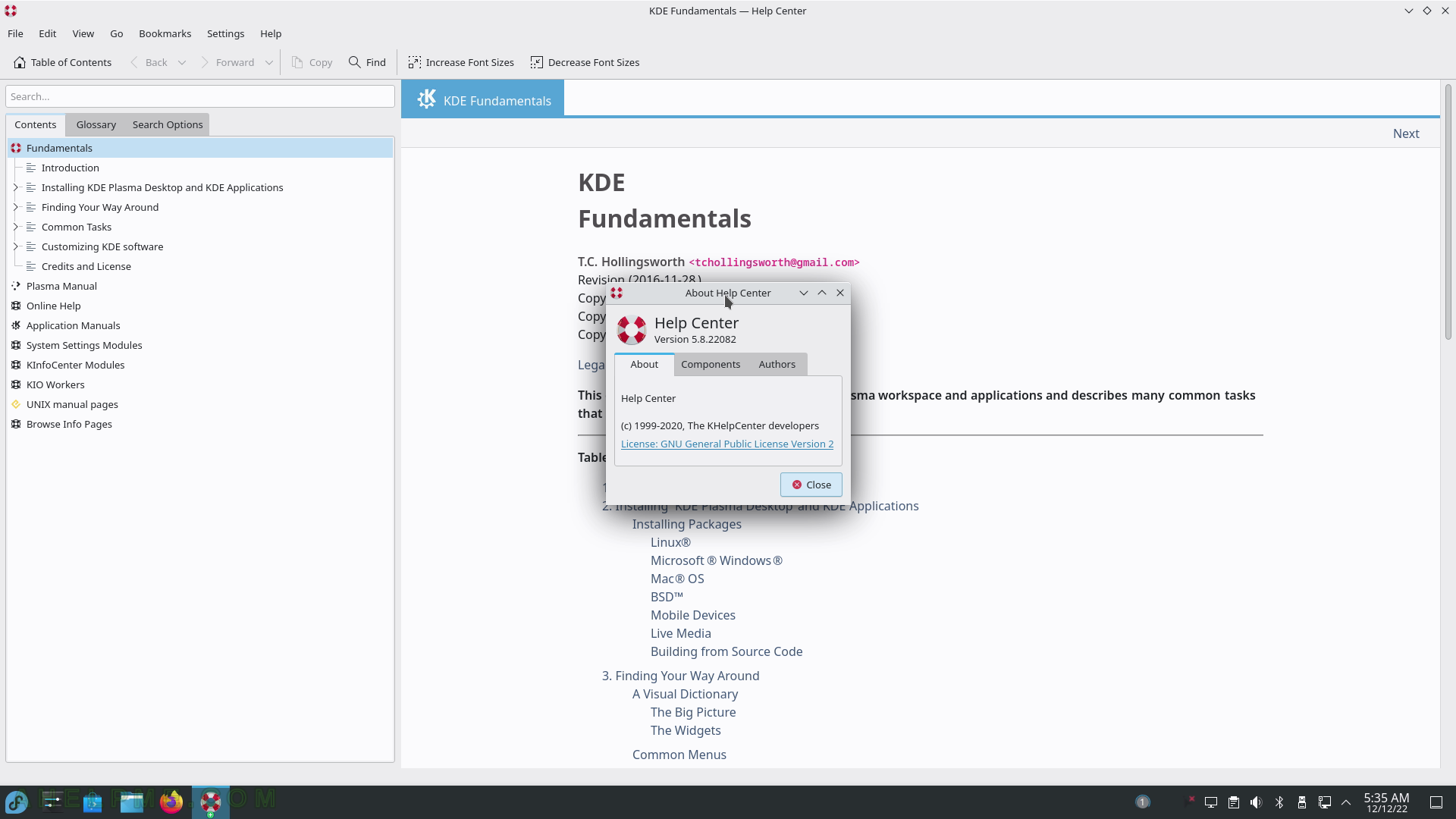Viewport: 1456px width, 819px height.
Task: Select Fundamentals in the contents tree
Action: (200, 148)
